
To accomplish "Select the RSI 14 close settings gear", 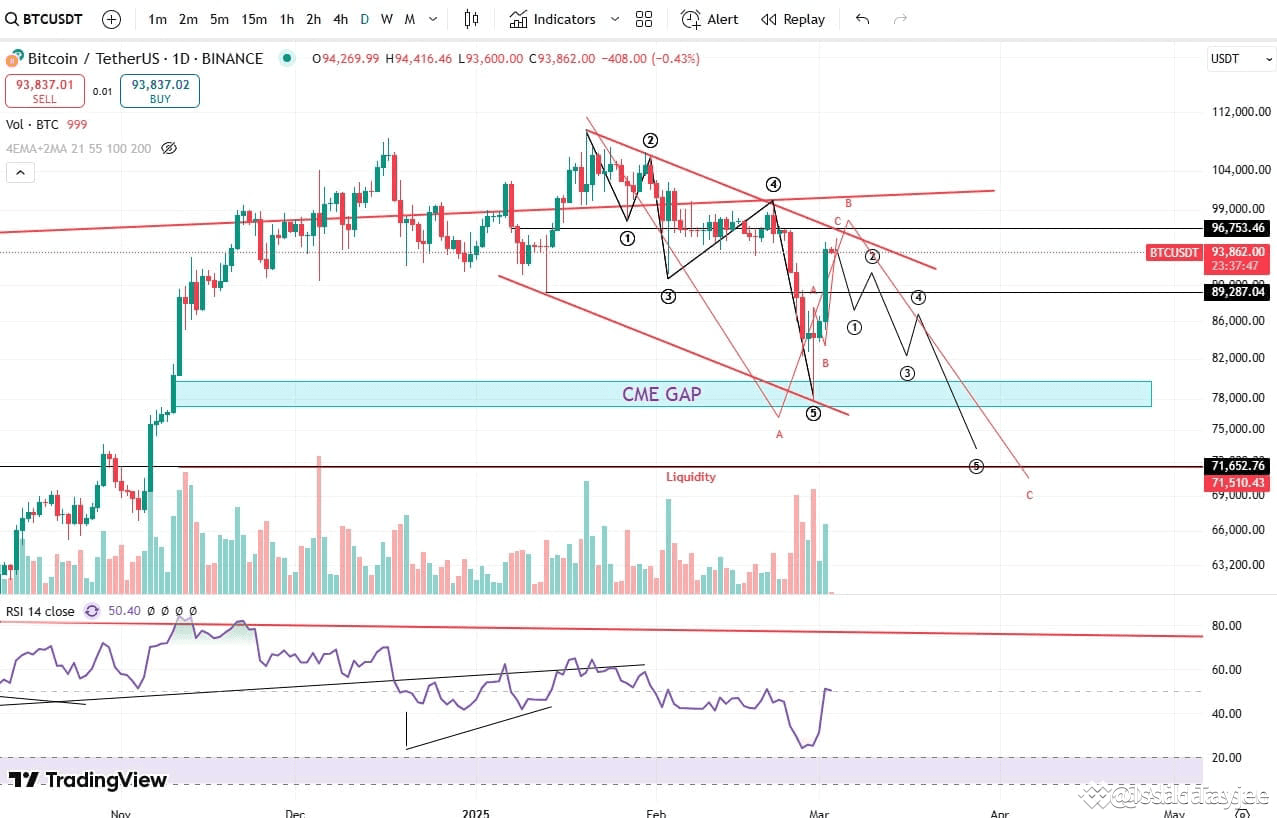I will click(91, 611).
